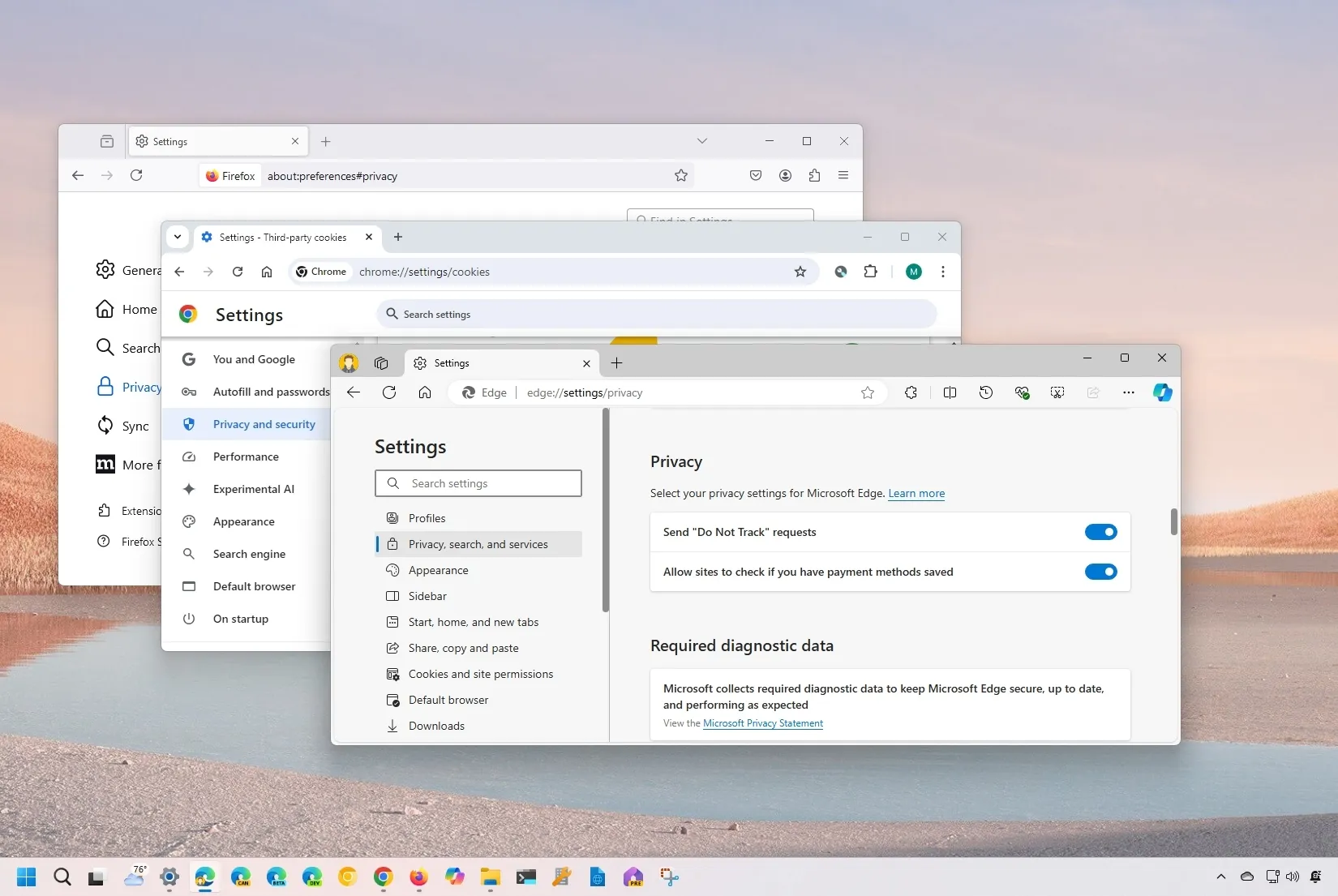Open Home section in Firefox settings

[127, 309]
